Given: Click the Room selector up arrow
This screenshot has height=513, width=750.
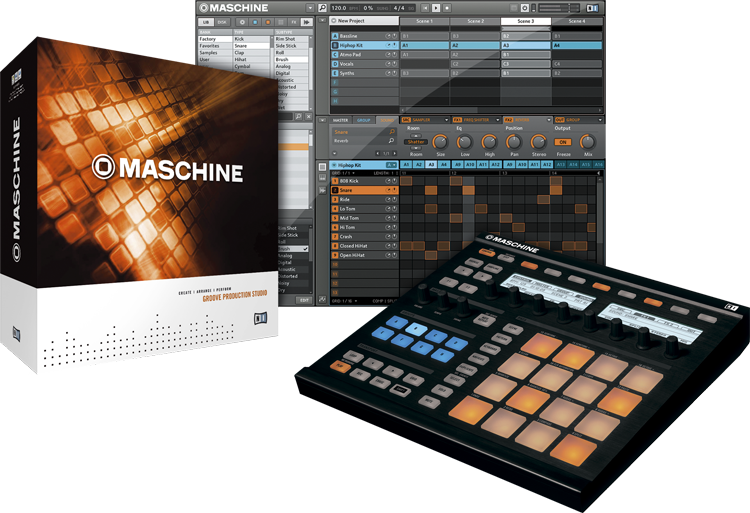Looking at the screenshot, I should [x=416, y=136].
